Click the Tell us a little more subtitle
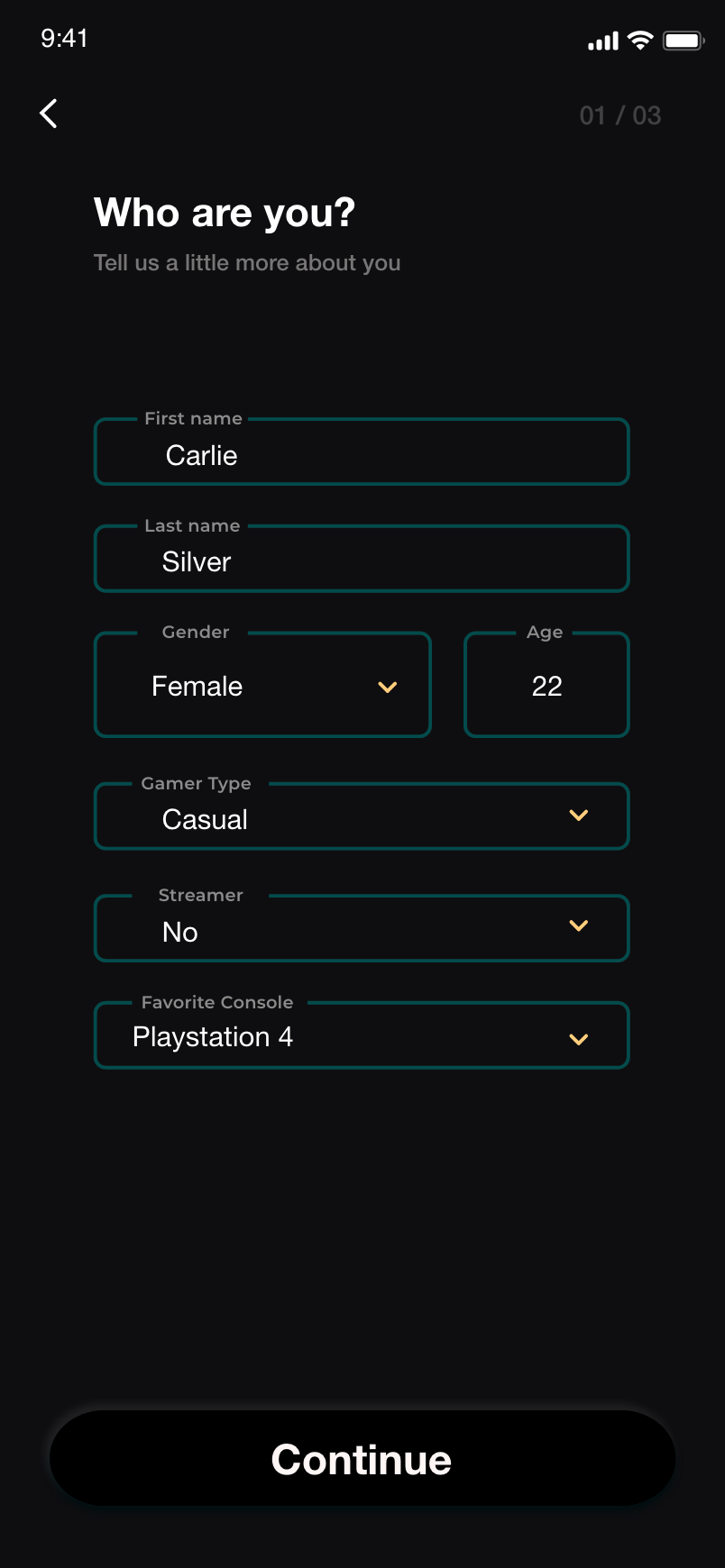Image resolution: width=725 pixels, height=1568 pixels. [247, 263]
